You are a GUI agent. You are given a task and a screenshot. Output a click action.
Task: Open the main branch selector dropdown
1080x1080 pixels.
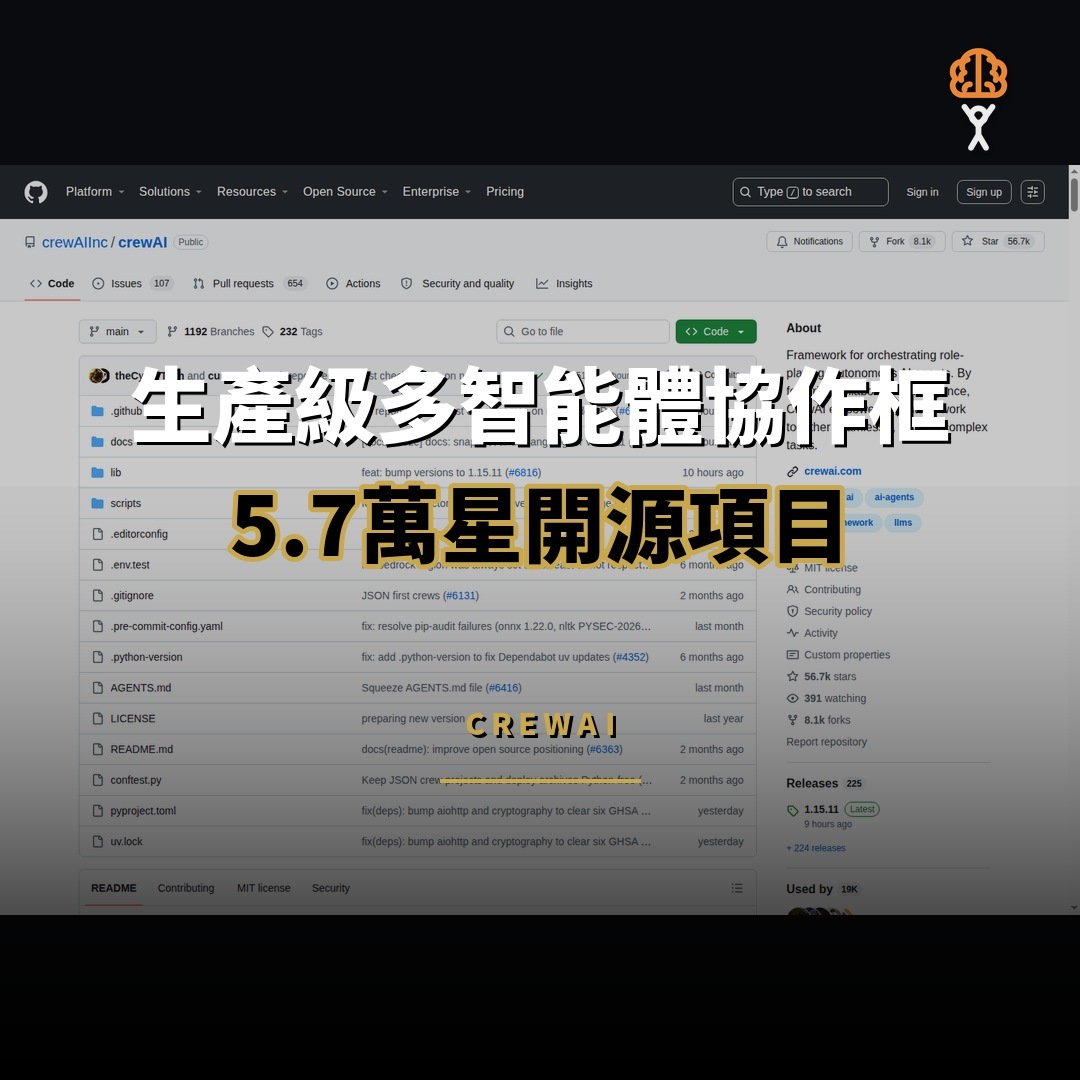(x=117, y=332)
